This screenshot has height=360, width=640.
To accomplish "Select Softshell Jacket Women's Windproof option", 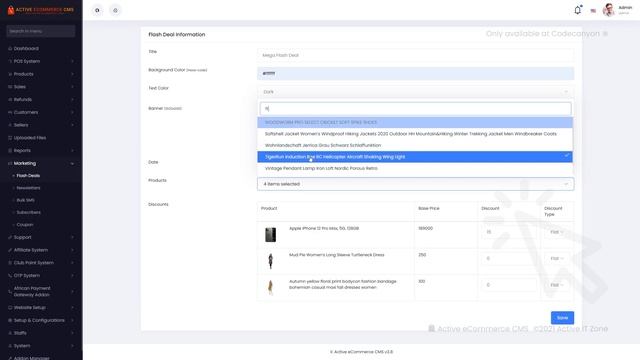I will [x=415, y=134].
